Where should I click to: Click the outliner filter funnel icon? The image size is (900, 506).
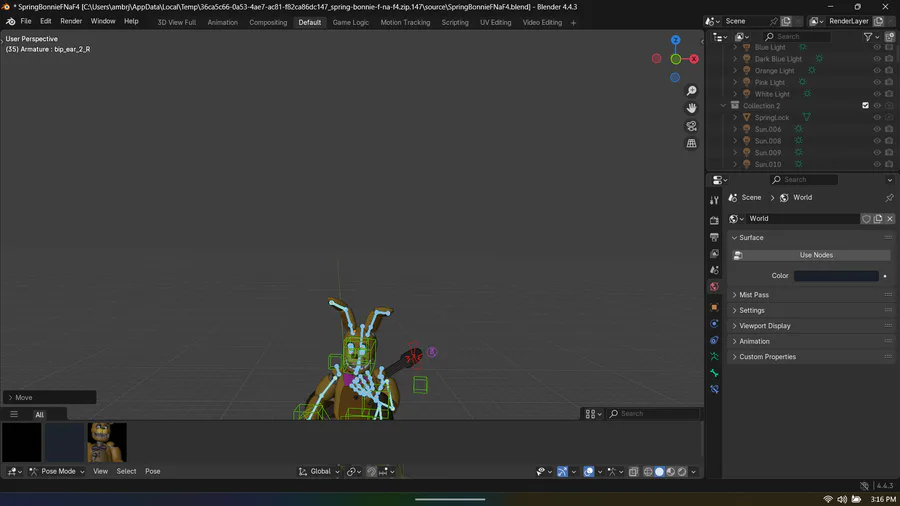tap(868, 37)
